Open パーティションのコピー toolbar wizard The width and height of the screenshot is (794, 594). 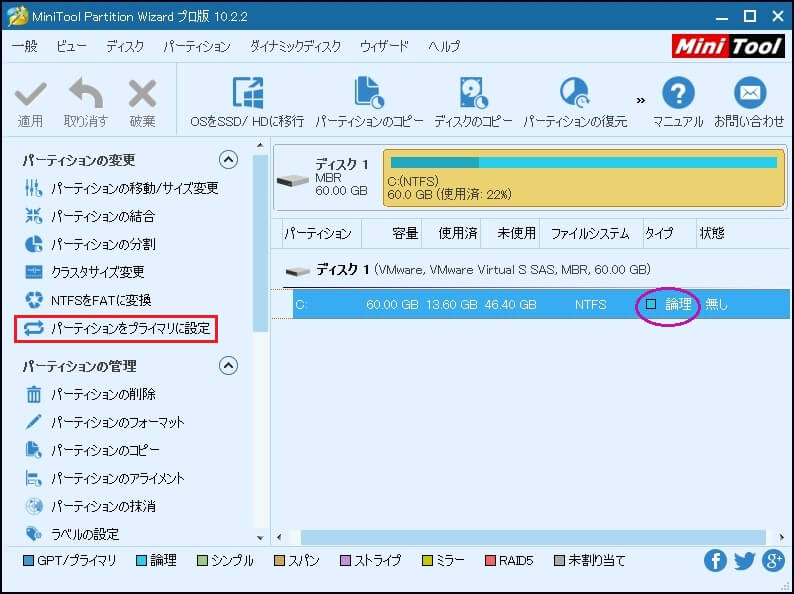[x=369, y=101]
